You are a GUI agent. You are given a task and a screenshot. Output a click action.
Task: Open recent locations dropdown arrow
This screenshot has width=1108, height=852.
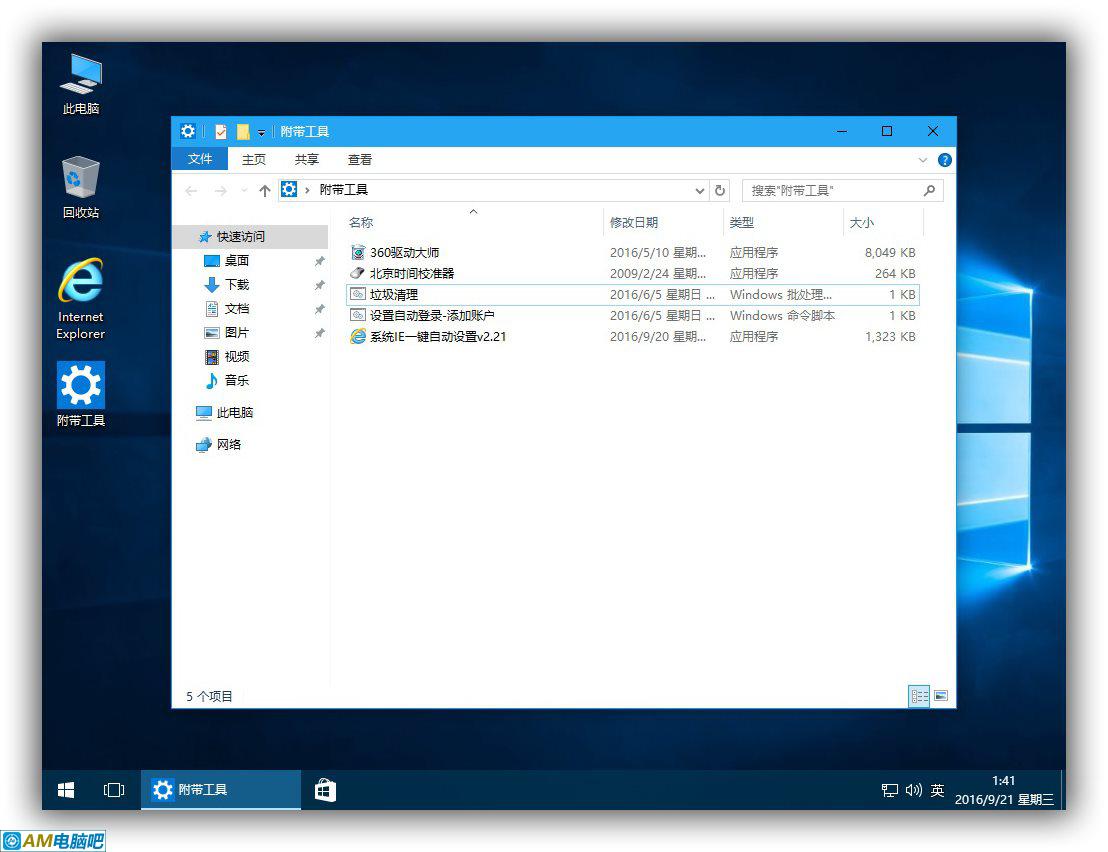(x=244, y=190)
